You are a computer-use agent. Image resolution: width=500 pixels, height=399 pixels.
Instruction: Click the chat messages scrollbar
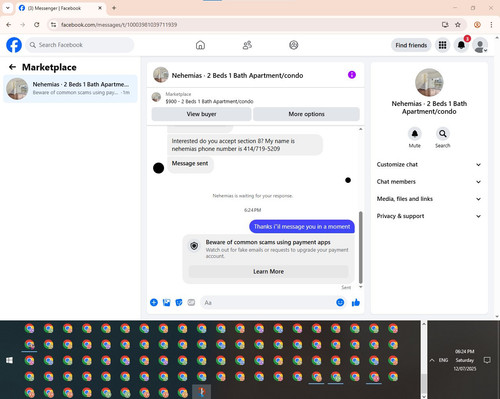pos(360,247)
